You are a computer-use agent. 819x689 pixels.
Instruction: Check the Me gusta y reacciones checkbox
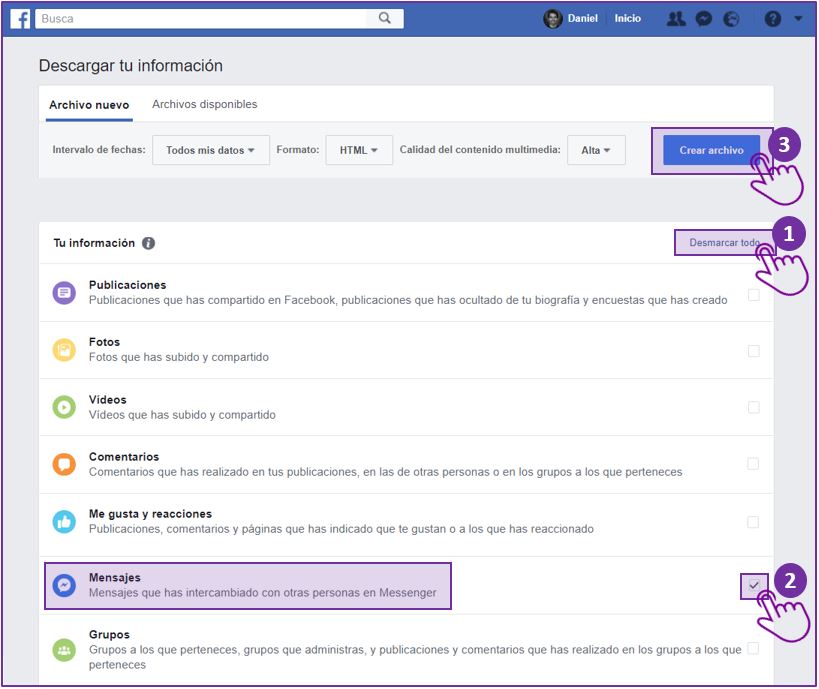tap(753, 522)
